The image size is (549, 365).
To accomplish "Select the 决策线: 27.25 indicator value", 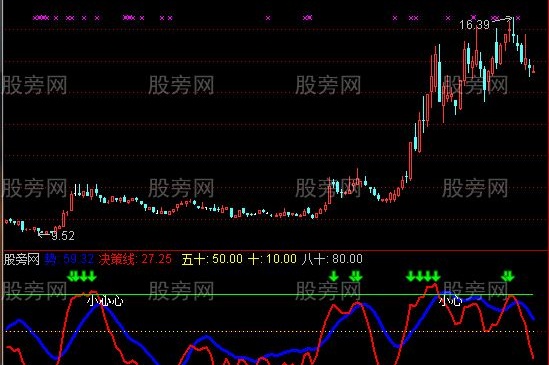I will click(135, 259).
